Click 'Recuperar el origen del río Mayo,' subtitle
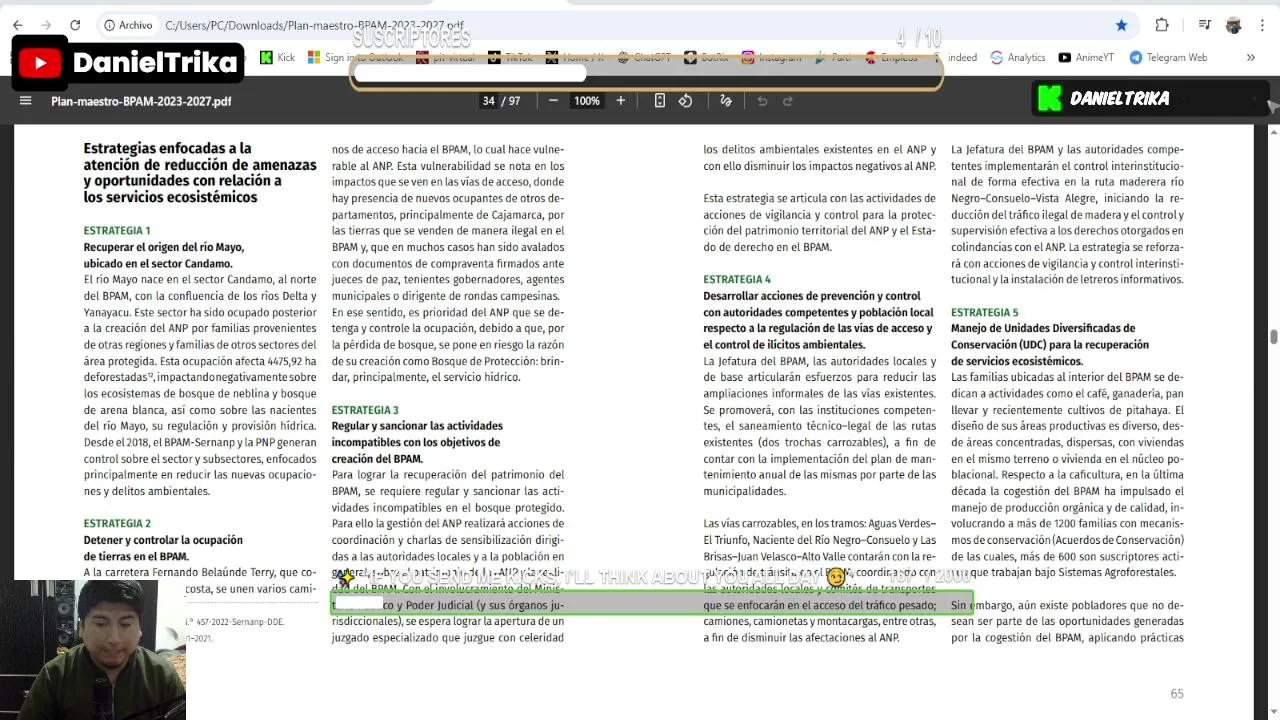The height and width of the screenshot is (720, 1280). coord(164,247)
